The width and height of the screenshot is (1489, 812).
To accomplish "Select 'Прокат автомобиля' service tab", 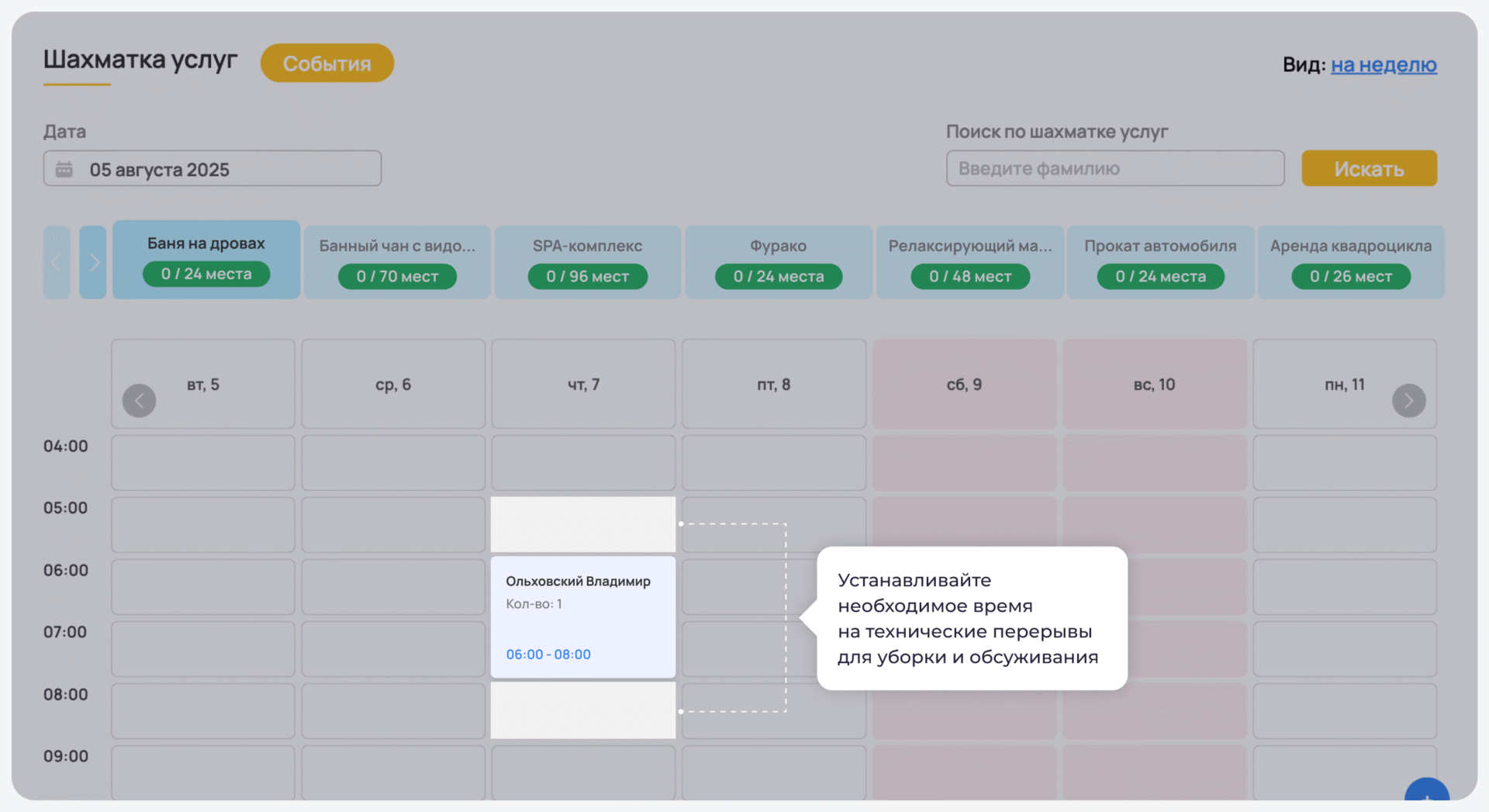I will [1160, 261].
